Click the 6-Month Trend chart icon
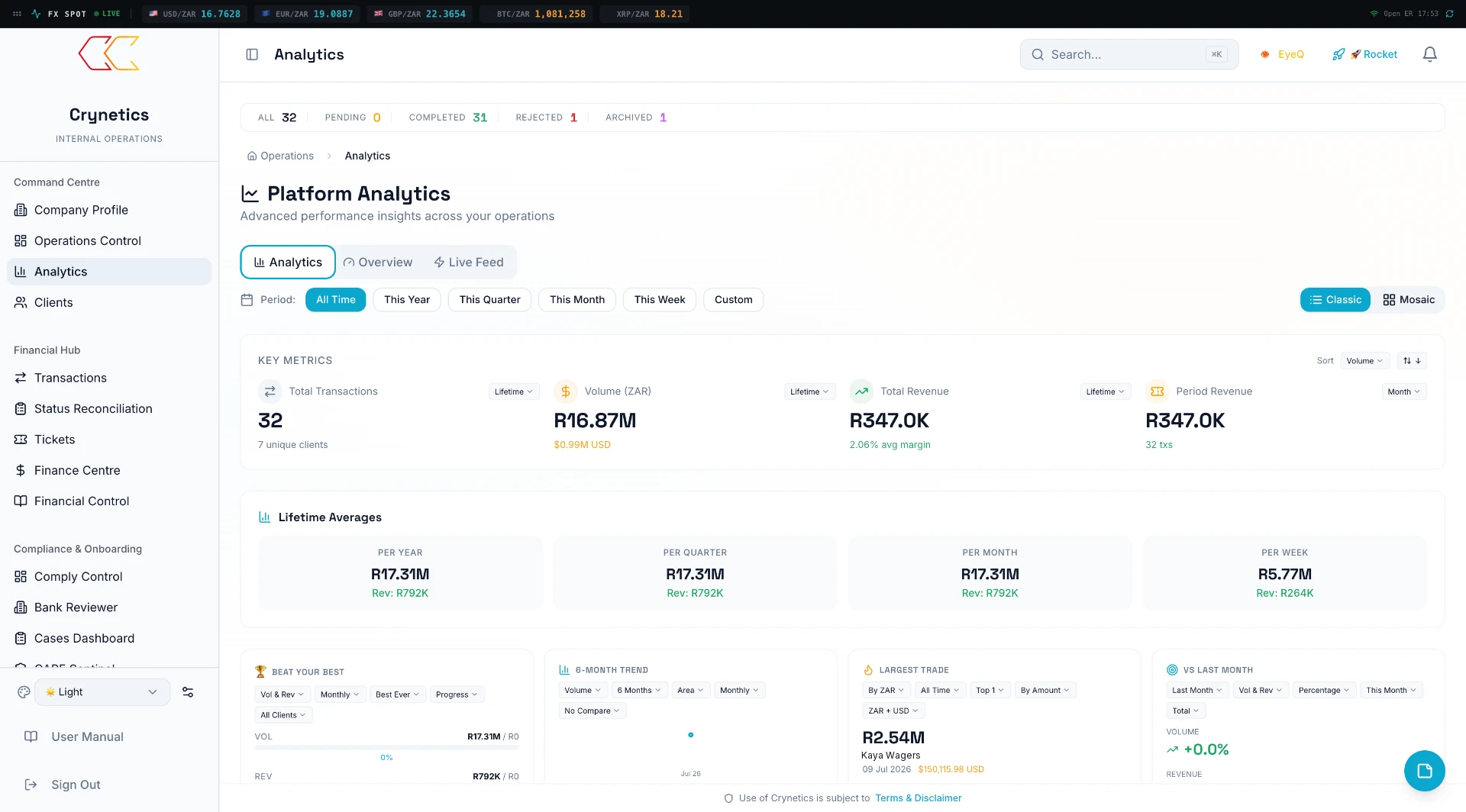The image size is (1466, 812). click(x=564, y=670)
